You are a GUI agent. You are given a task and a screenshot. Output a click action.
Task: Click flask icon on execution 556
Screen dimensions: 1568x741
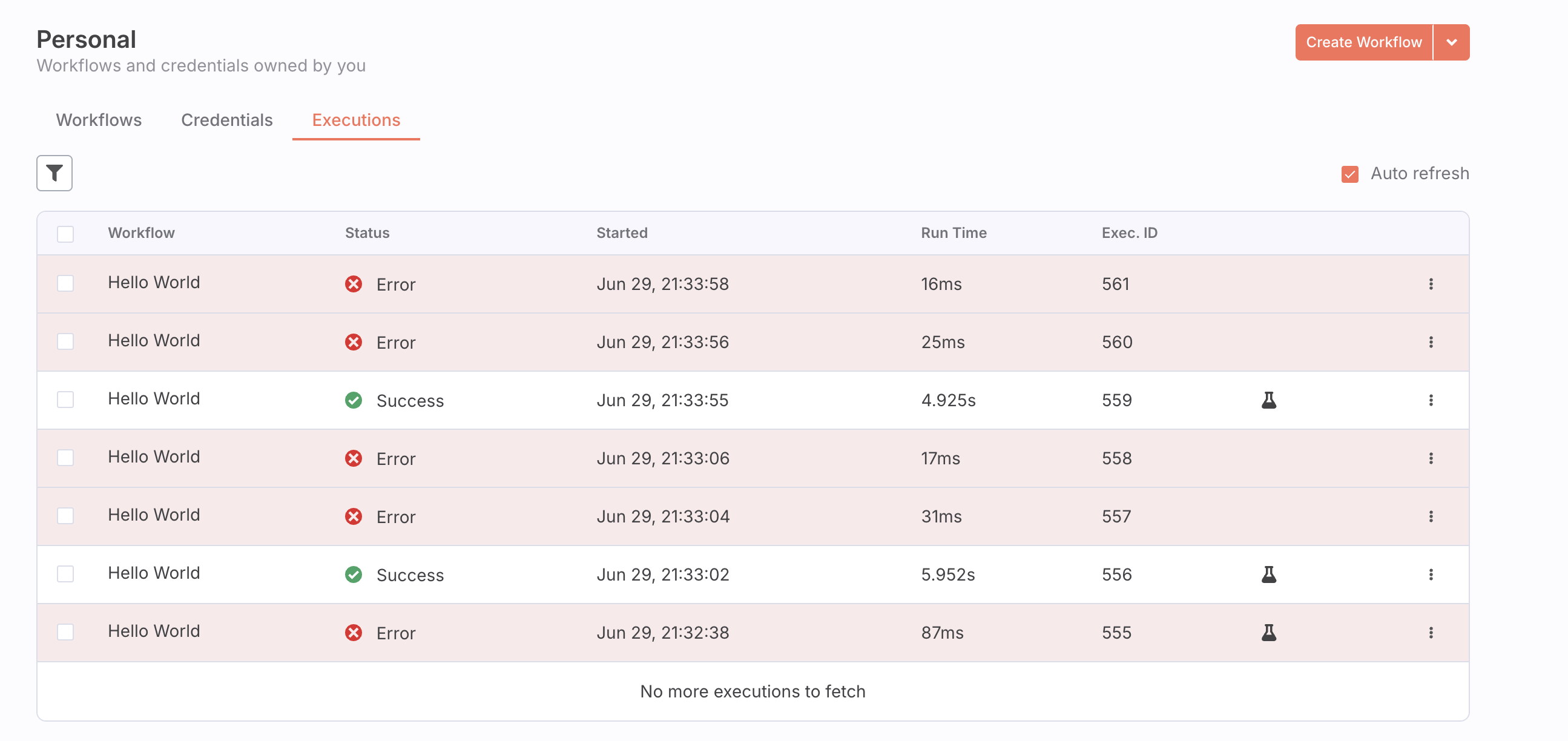click(1268, 574)
